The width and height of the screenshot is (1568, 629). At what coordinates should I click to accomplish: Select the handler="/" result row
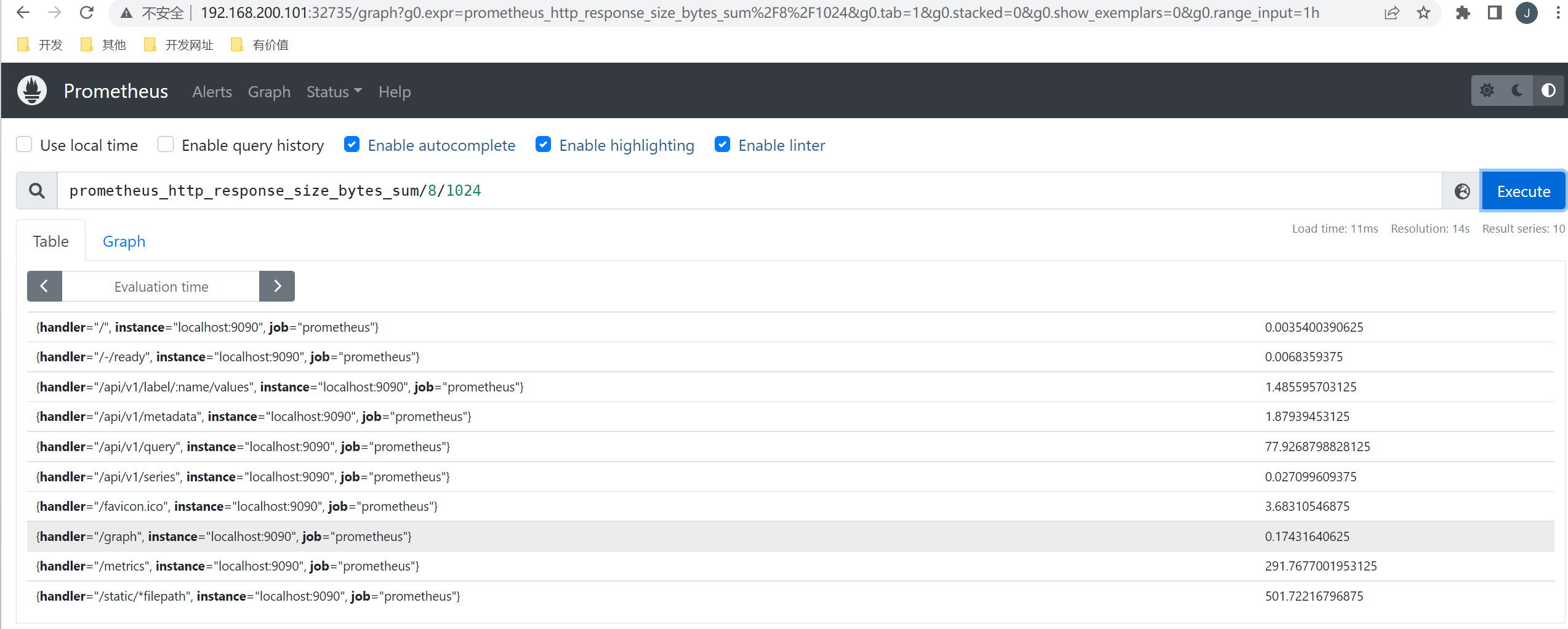(x=790, y=327)
